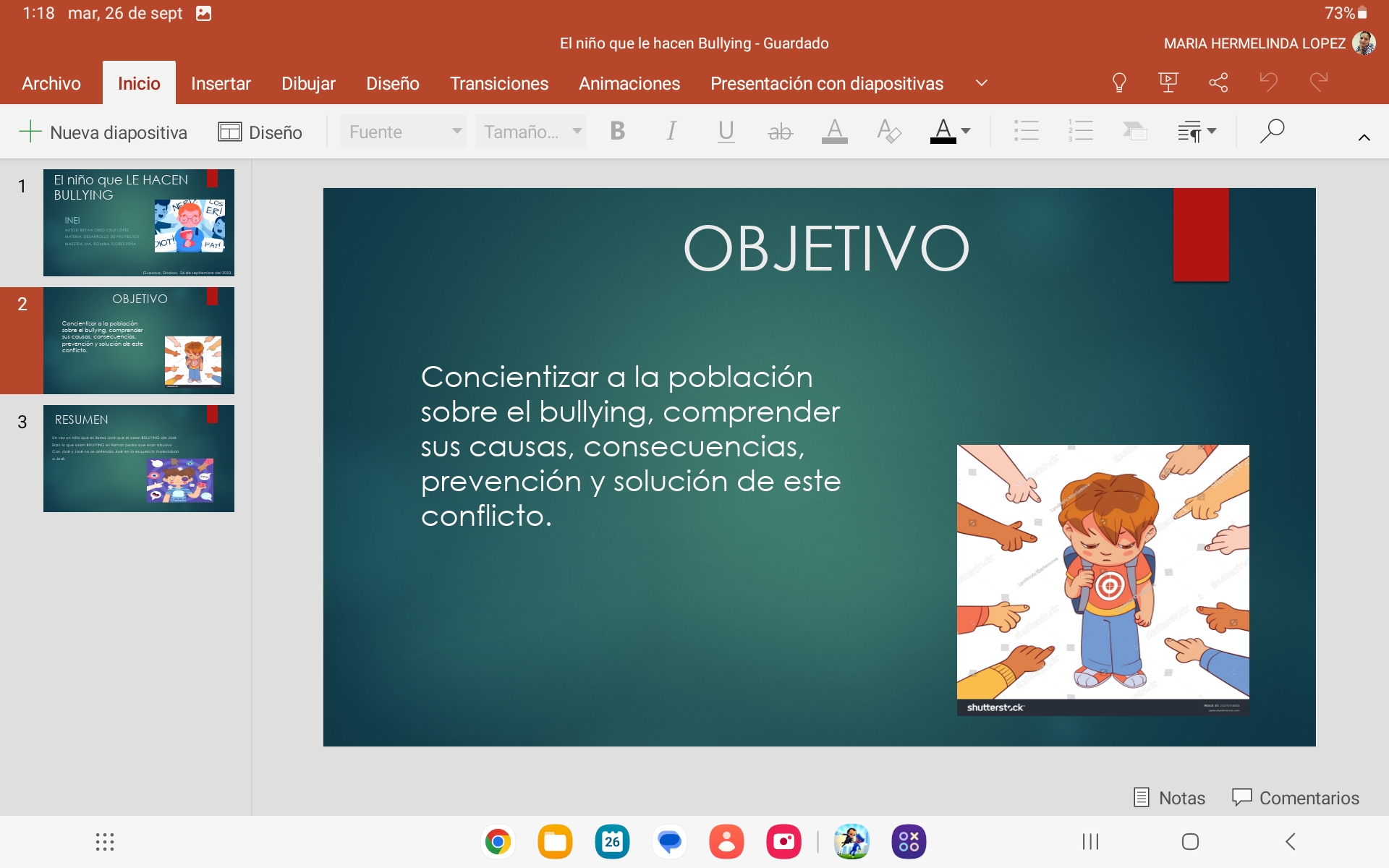
Task: Click the Undo arrow
Action: 1268,82
